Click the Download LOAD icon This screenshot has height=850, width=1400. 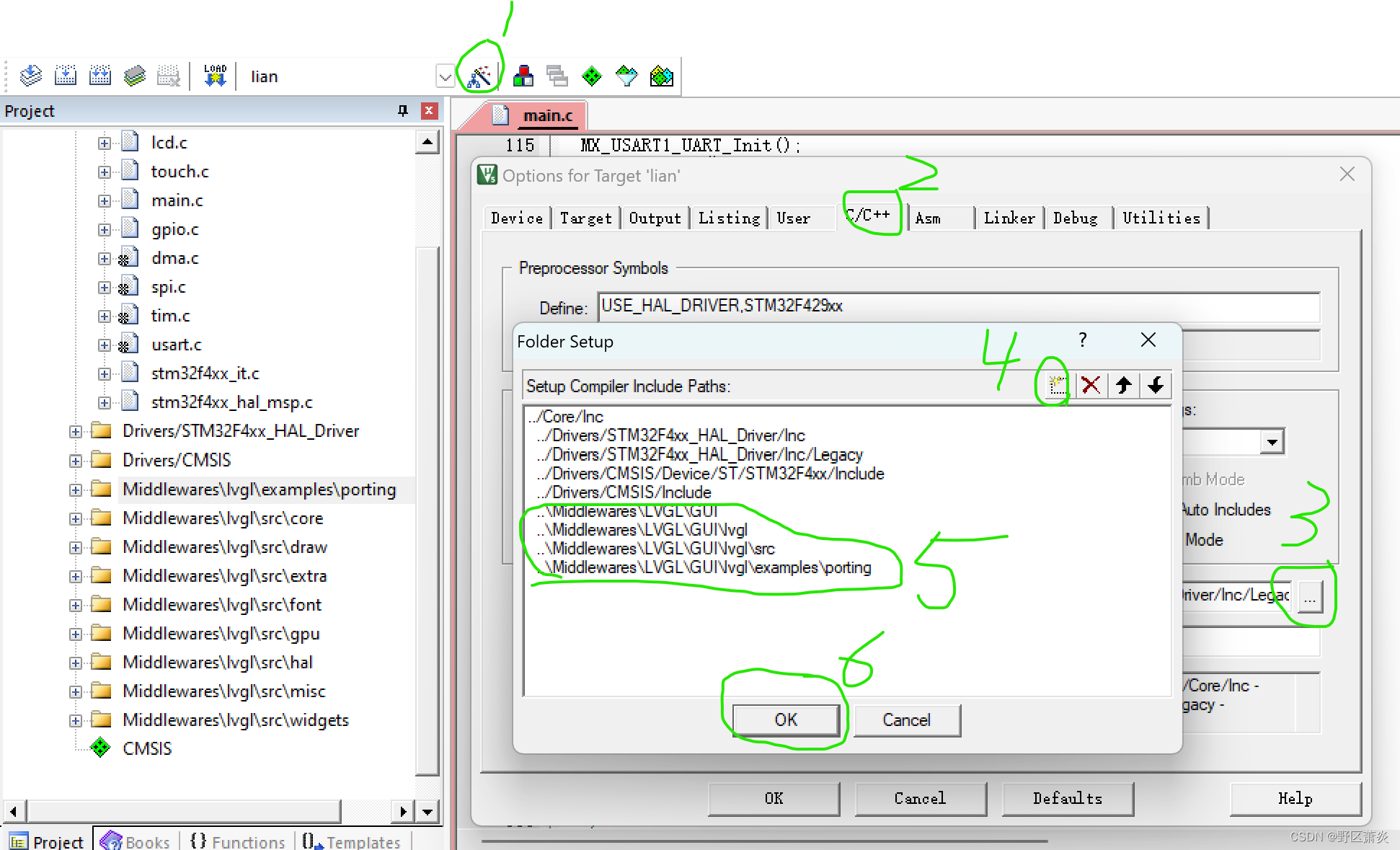tap(215, 76)
